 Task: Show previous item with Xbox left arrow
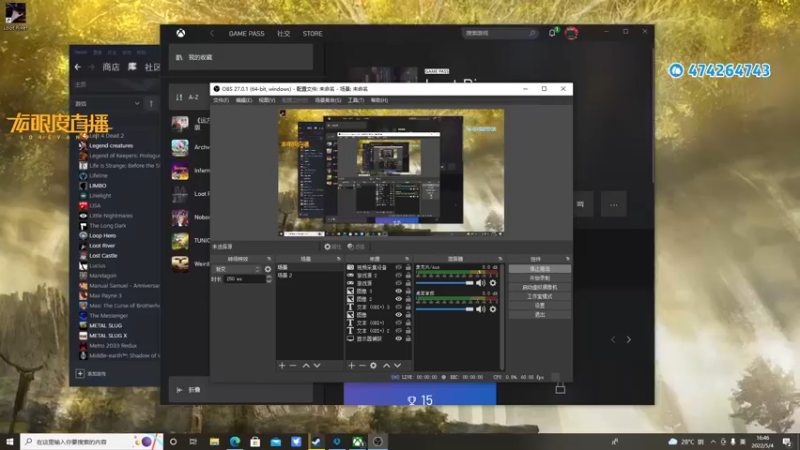(x=613, y=339)
